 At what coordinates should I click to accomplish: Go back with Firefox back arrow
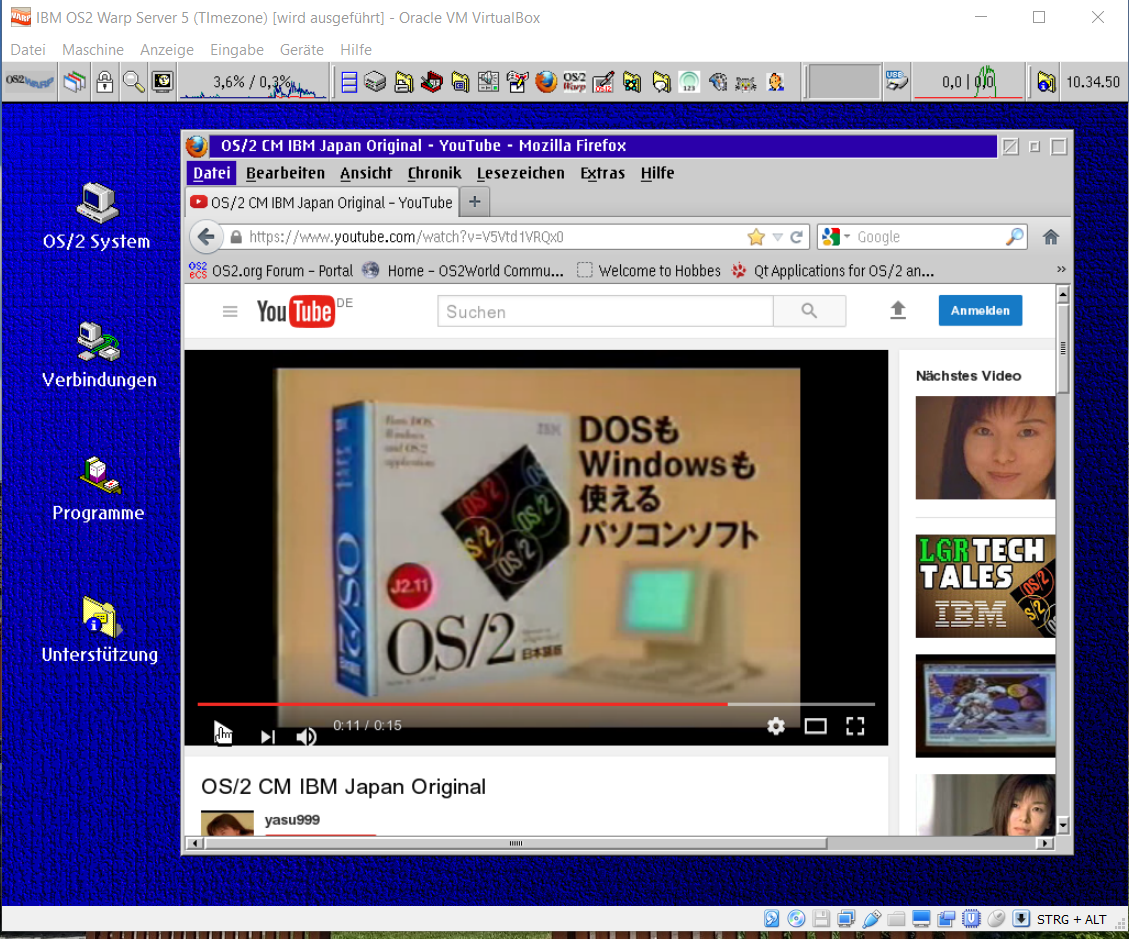point(207,236)
